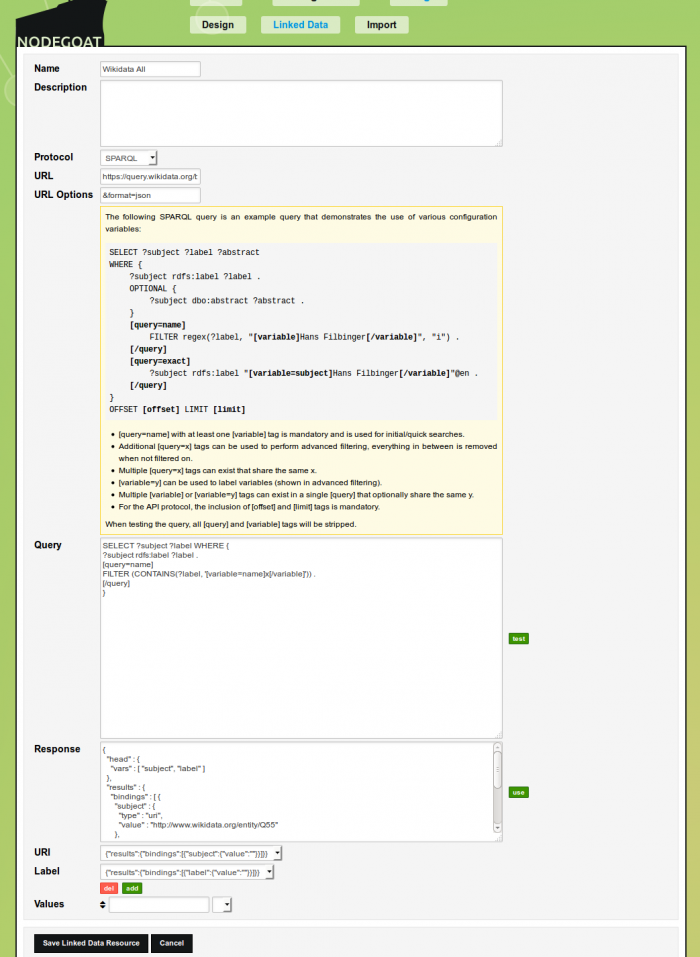This screenshot has height=957, width=700.
Task: Click the Description resize handle
Action: (x=499, y=143)
